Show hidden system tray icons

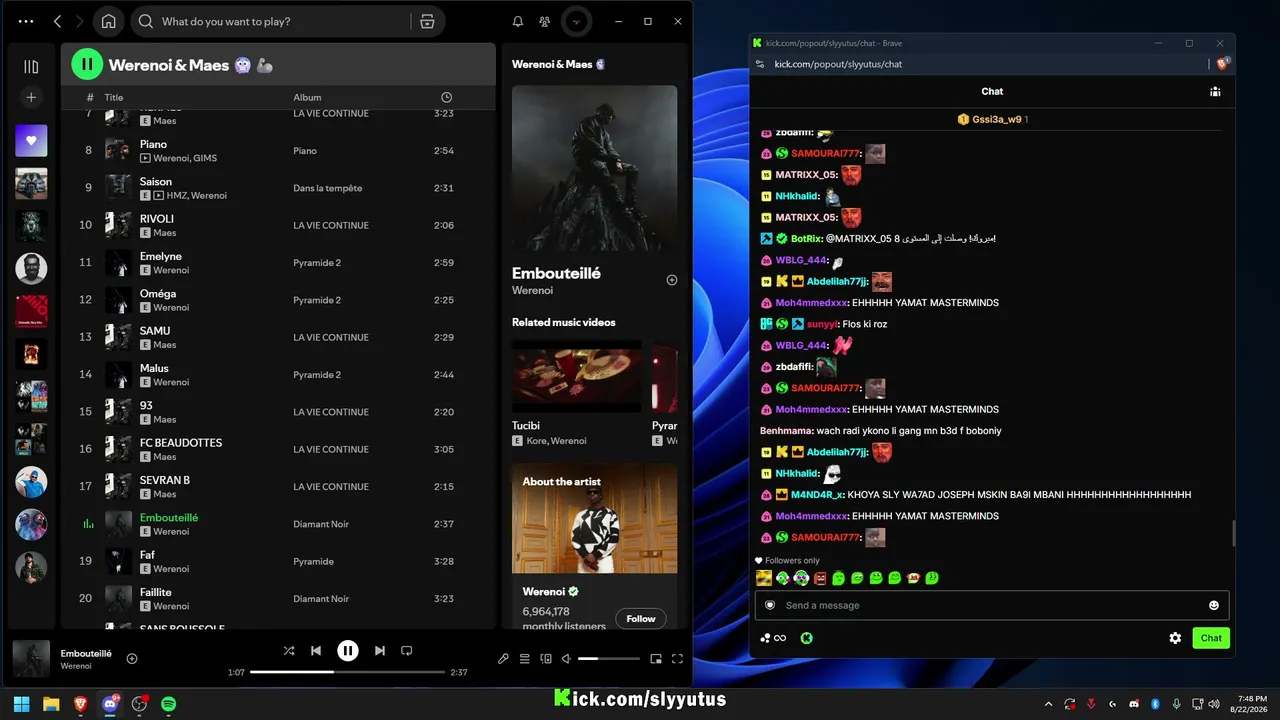pyautogui.click(x=1048, y=704)
